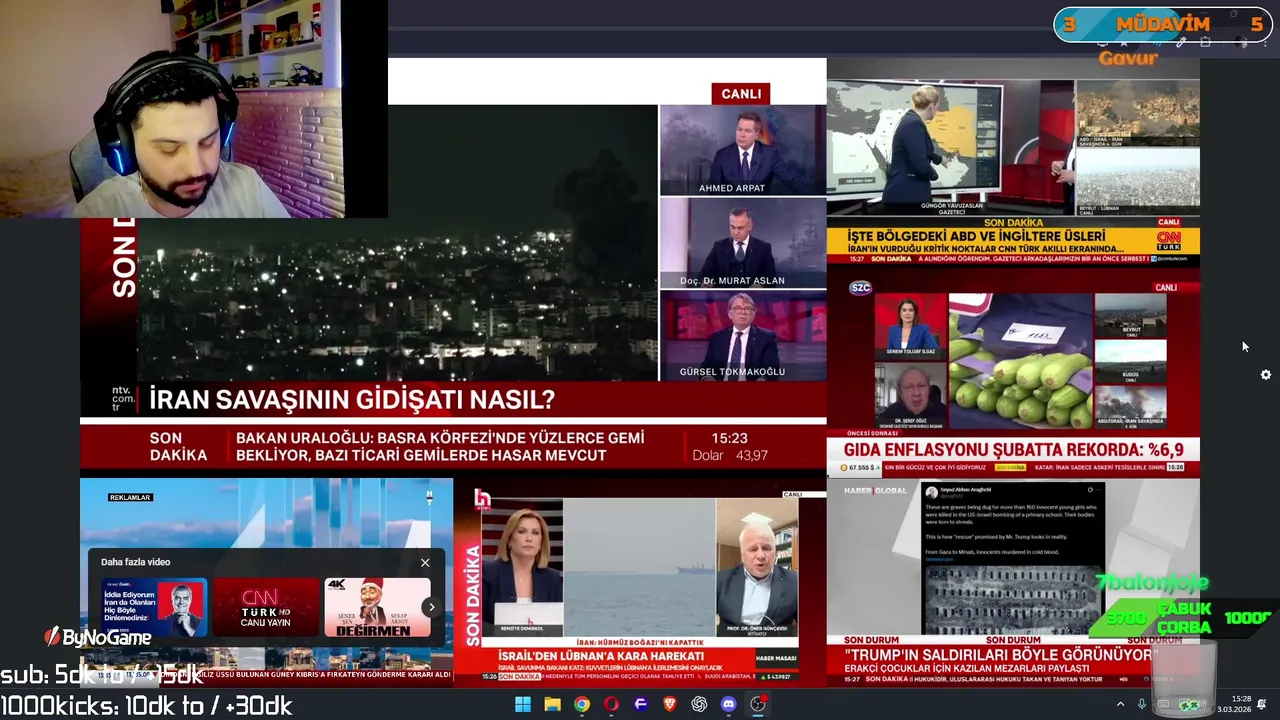Open the Windows Start menu
Screen dimensions: 1280x720
[x=523, y=704]
